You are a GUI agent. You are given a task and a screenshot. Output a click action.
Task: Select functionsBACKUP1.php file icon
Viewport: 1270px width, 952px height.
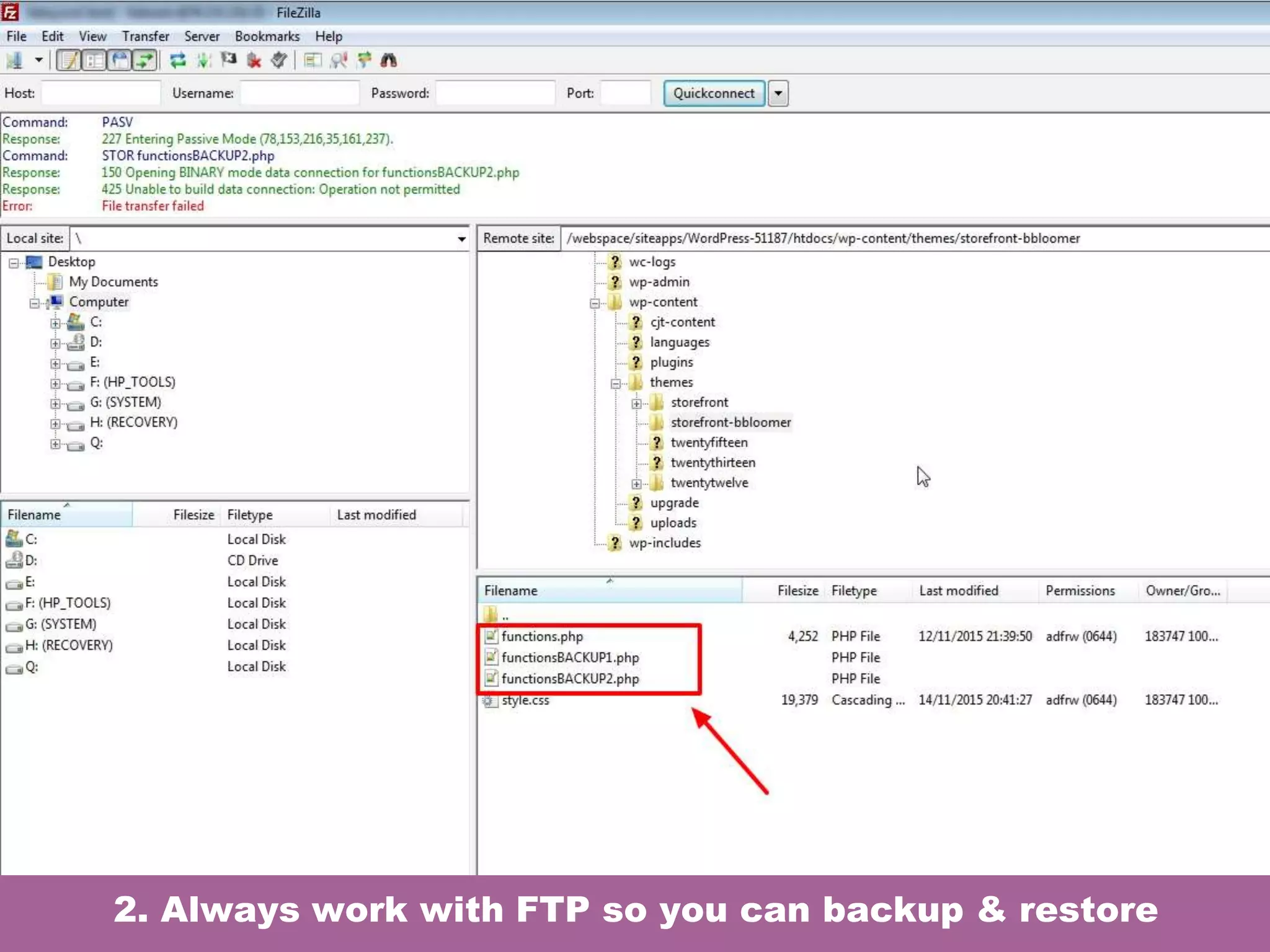coord(491,657)
